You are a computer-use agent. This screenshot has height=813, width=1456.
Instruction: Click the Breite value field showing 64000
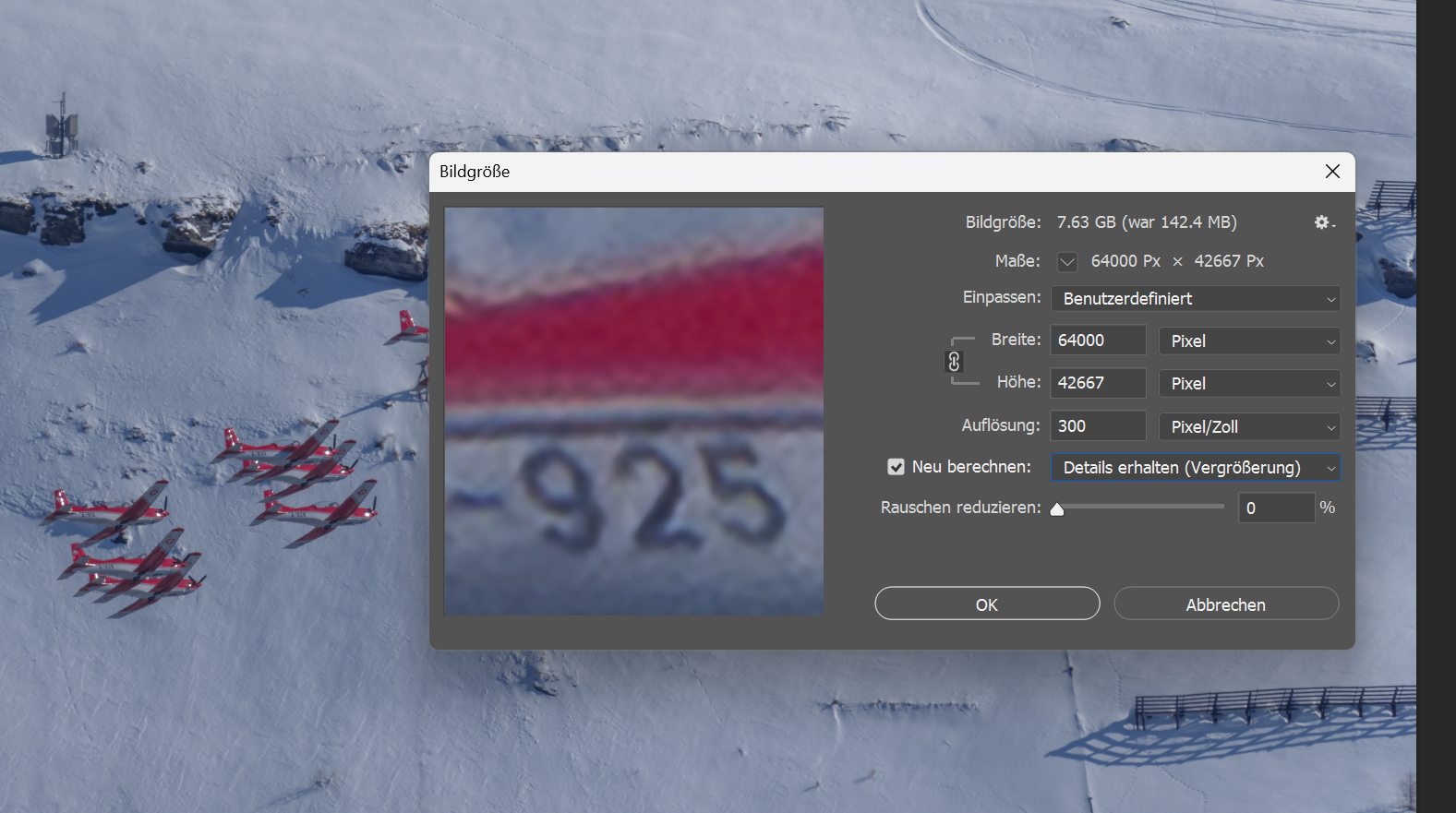click(1098, 341)
